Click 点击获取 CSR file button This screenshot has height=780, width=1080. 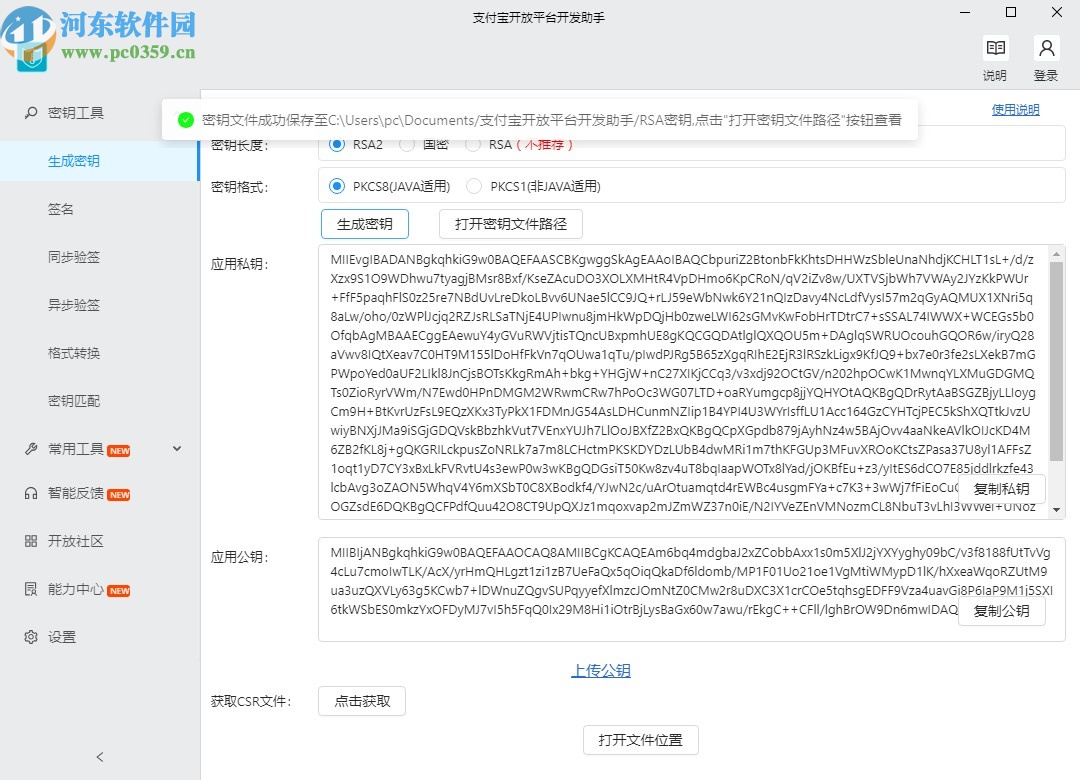coord(362,701)
